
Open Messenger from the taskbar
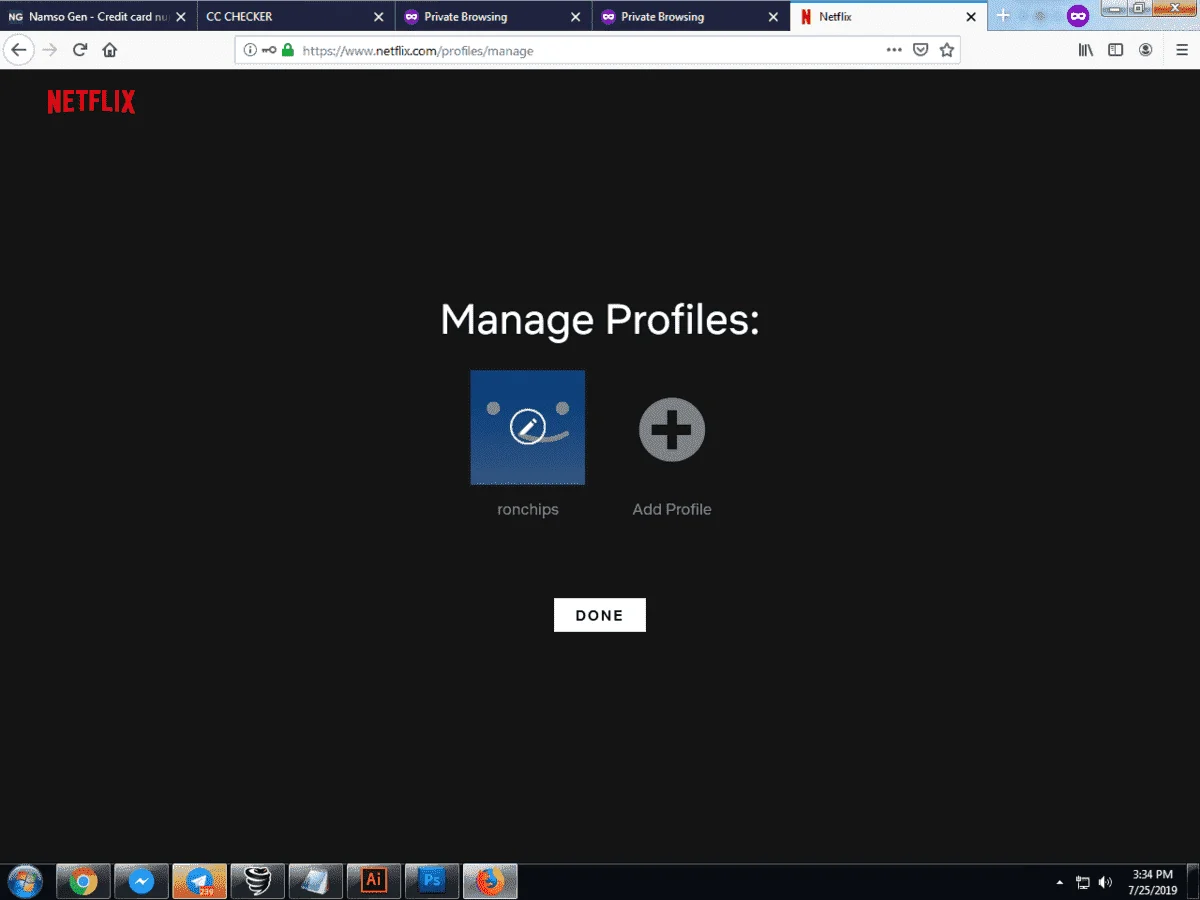[141, 881]
